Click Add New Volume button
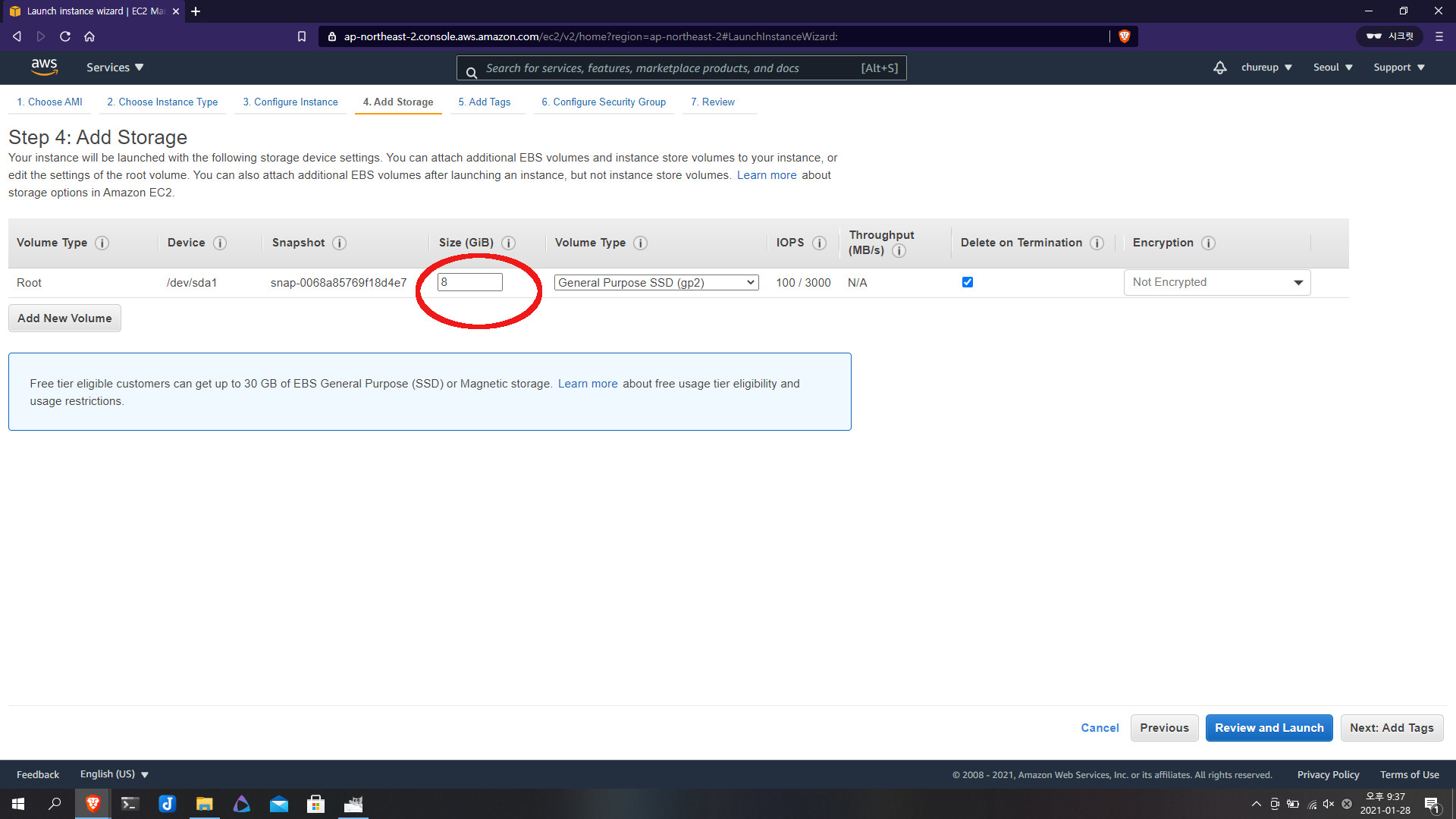Image resolution: width=1456 pixels, height=819 pixels. [x=64, y=318]
